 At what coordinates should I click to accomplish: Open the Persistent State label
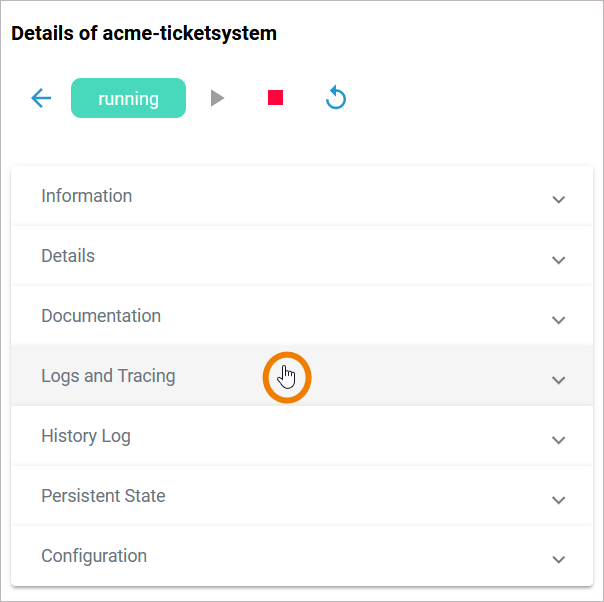(x=103, y=496)
